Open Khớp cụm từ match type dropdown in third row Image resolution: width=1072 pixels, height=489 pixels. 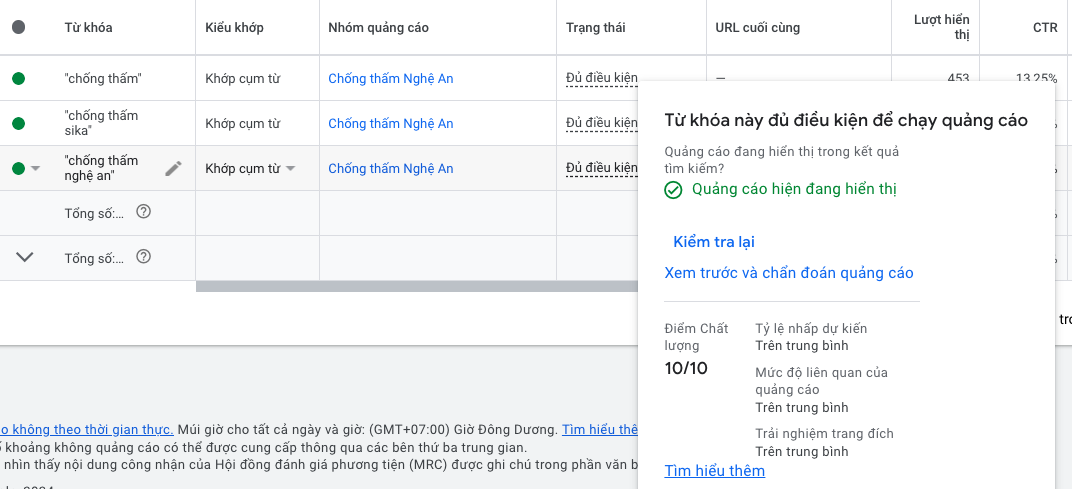[291, 169]
